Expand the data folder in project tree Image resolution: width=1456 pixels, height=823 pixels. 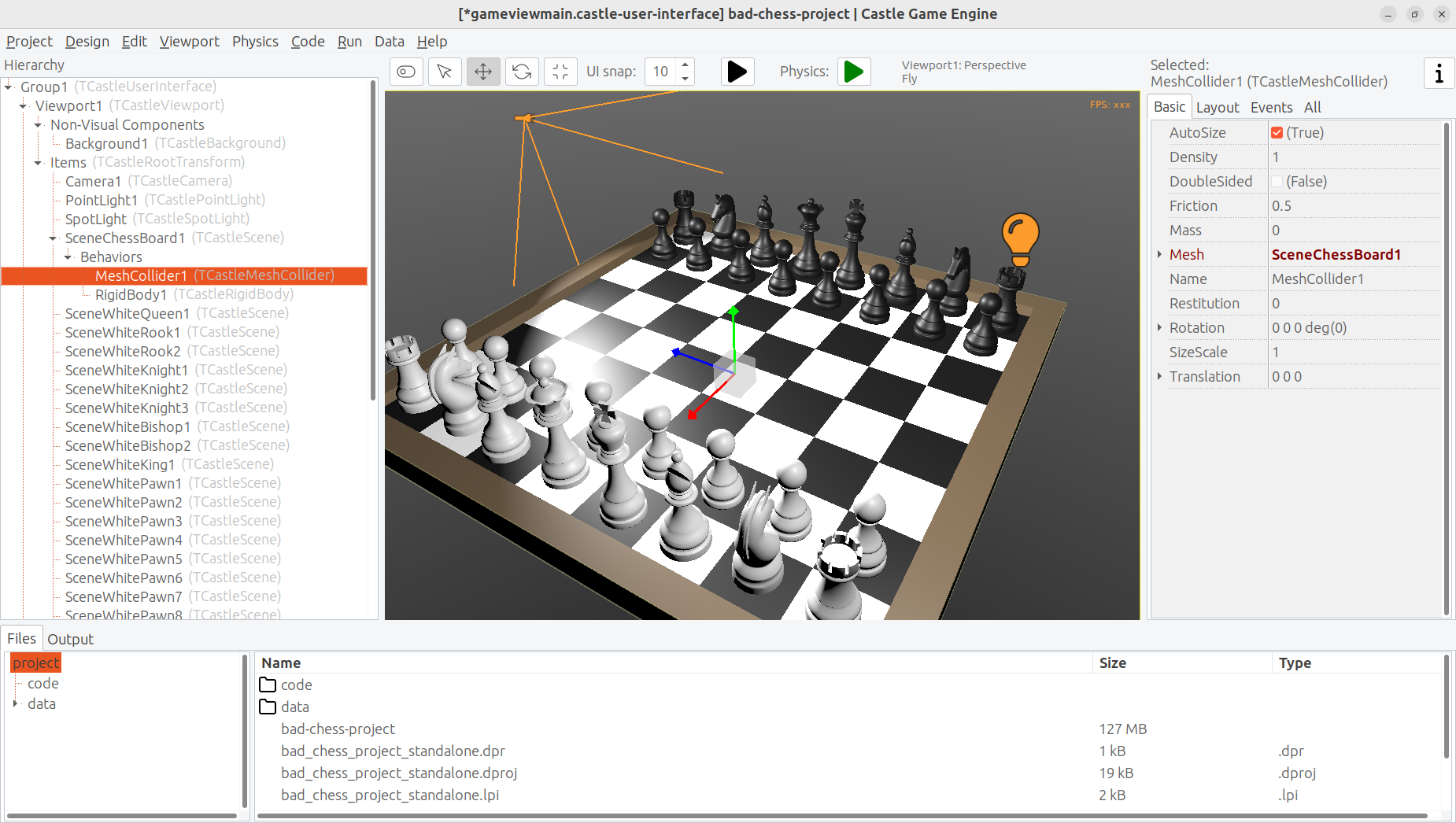(x=15, y=703)
